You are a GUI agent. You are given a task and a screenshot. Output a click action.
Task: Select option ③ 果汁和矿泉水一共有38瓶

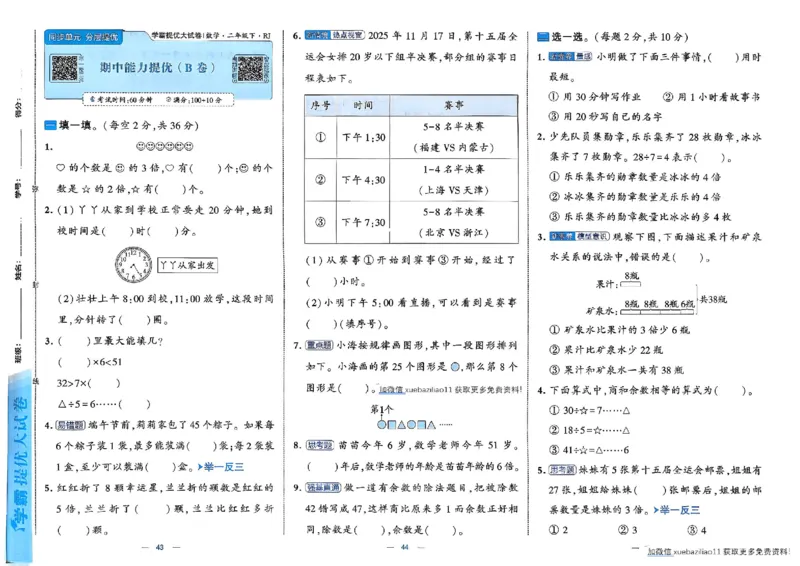coord(616,370)
